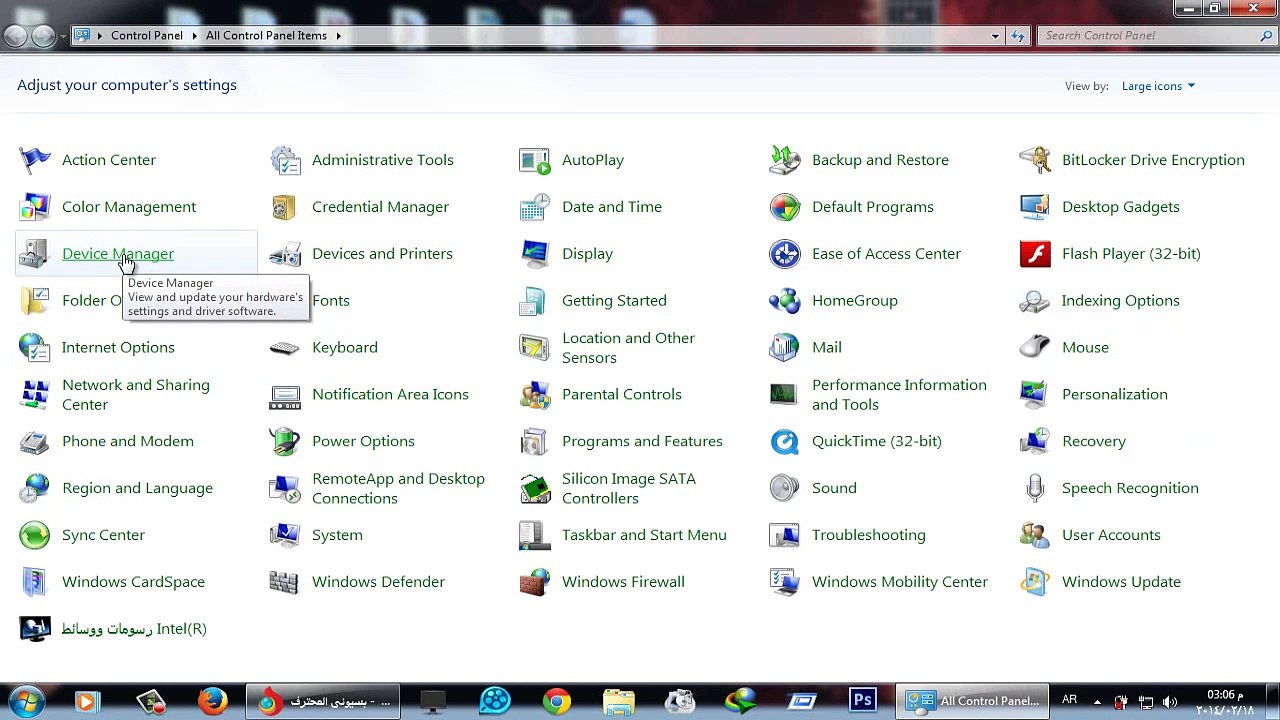Click the refresh button beside the address bar
Viewport: 1280px width, 720px height.
click(1018, 36)
